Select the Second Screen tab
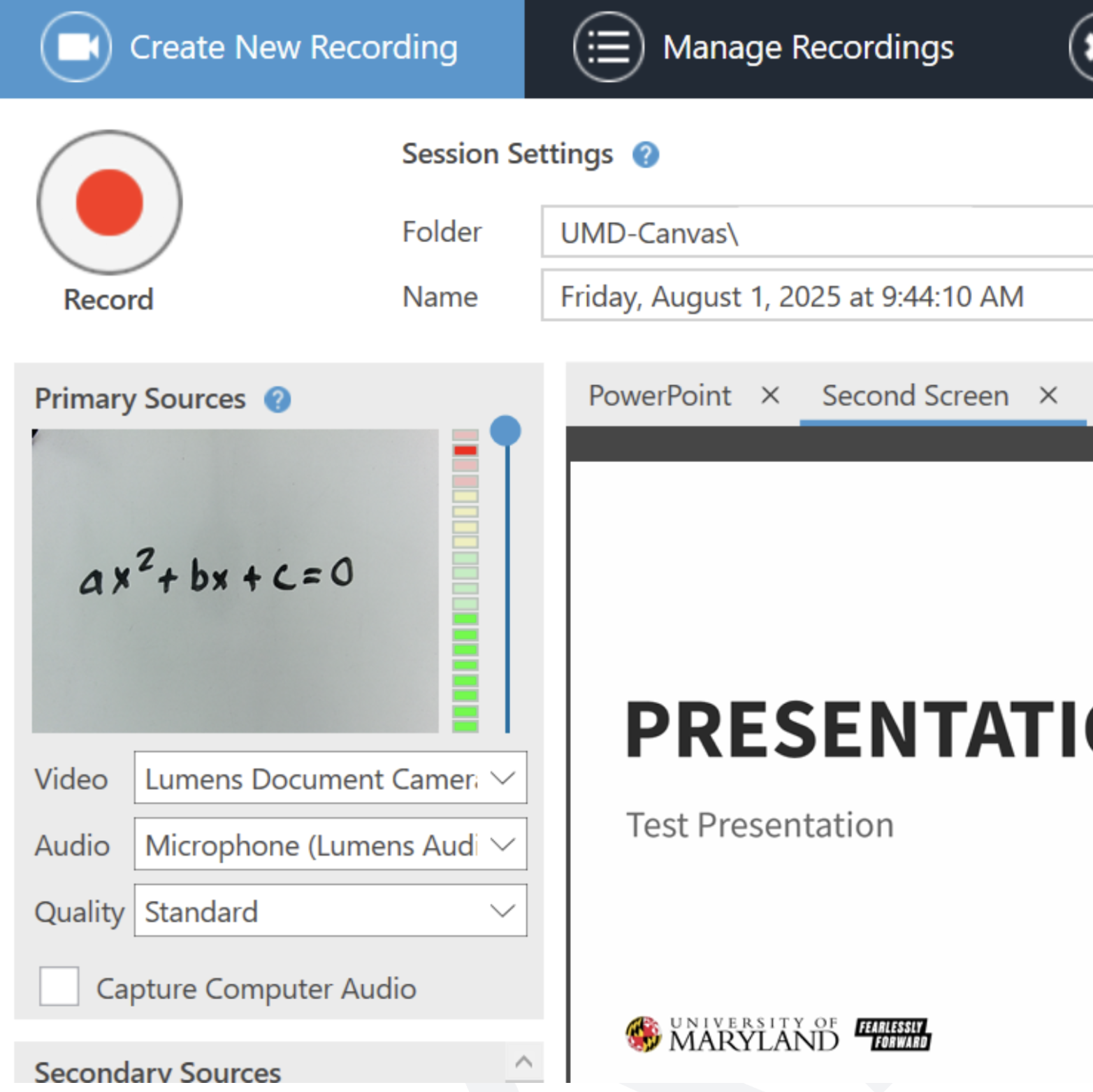1093x1092 pixels. (915, 396)
